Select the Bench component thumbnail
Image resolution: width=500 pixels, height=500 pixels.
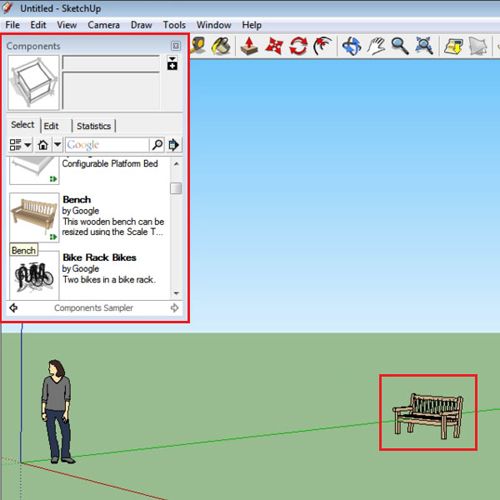pyautogui.click(x=34, y=217)
